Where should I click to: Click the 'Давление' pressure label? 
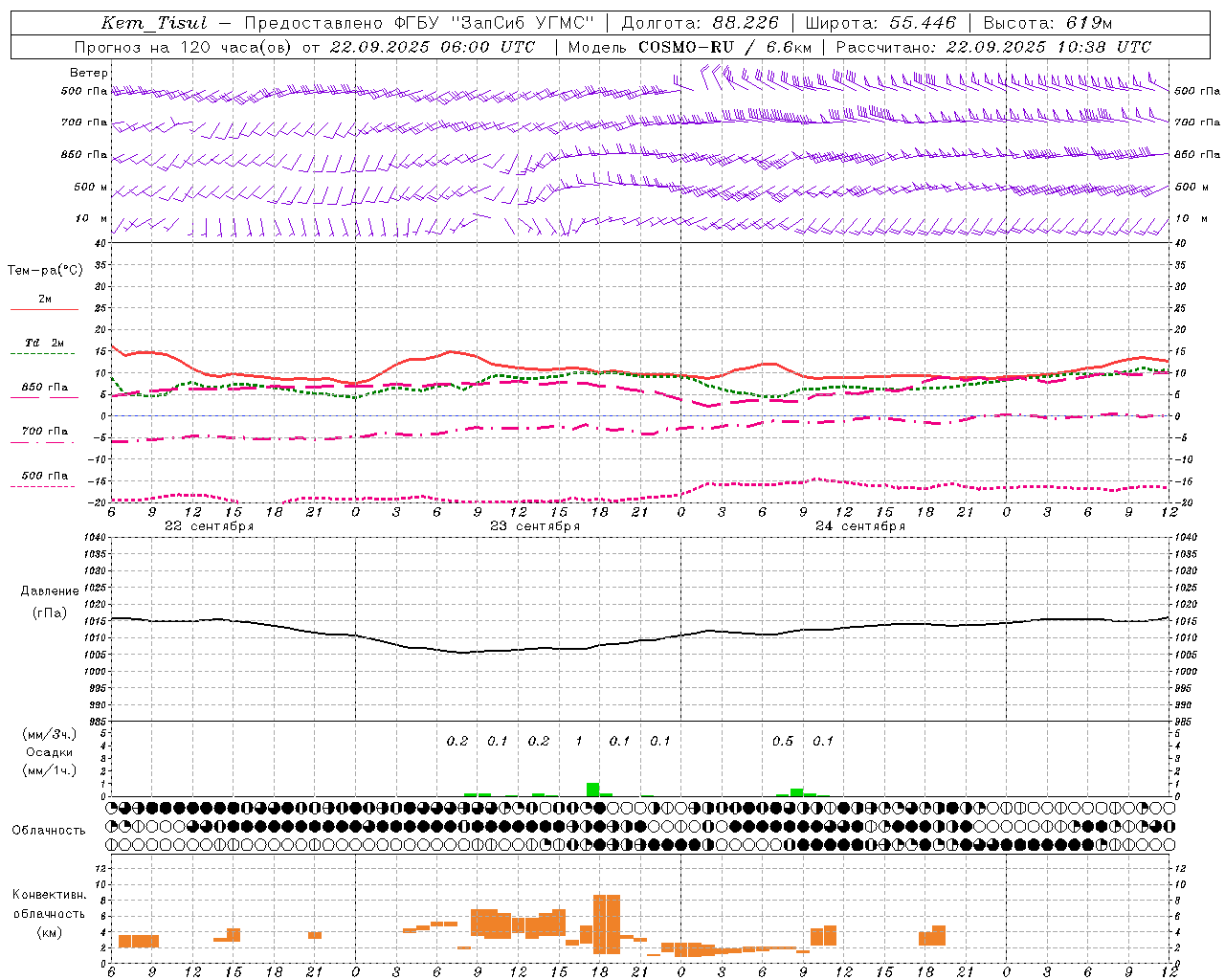point(50,591)
